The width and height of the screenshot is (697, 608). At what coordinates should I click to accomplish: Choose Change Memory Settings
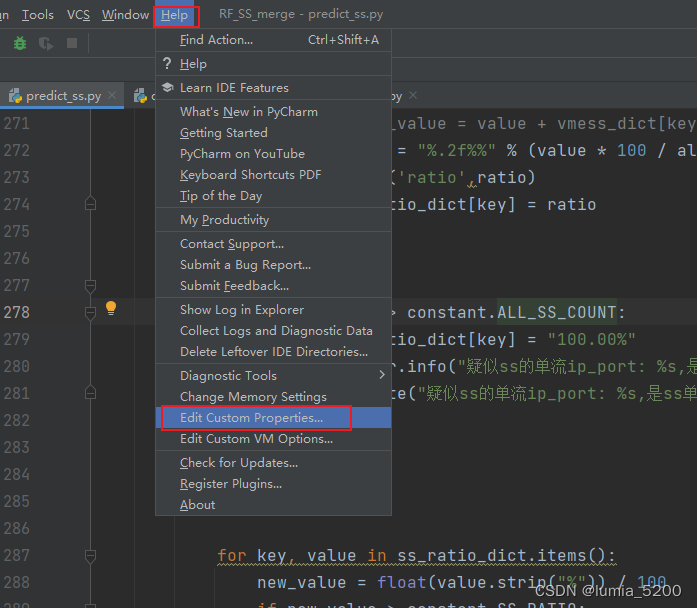pos(273,396)
